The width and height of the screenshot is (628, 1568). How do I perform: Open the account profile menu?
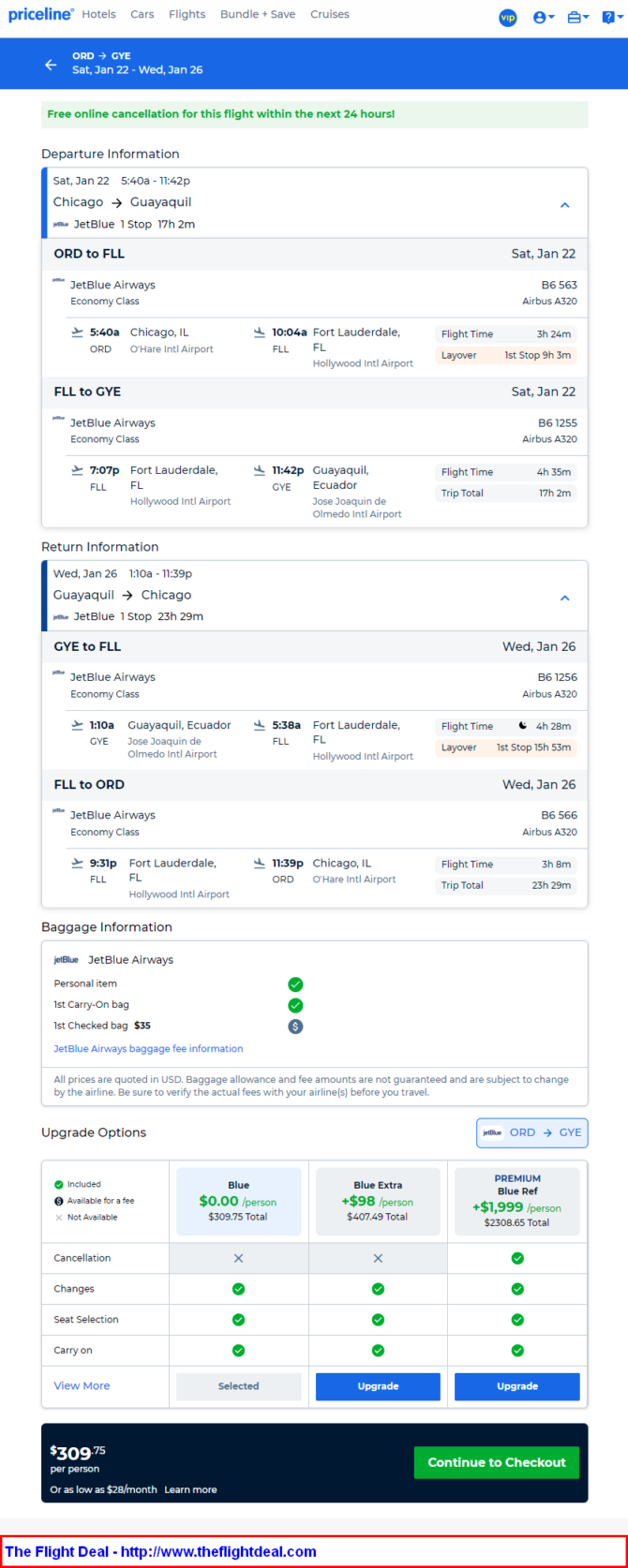point(544,18)
